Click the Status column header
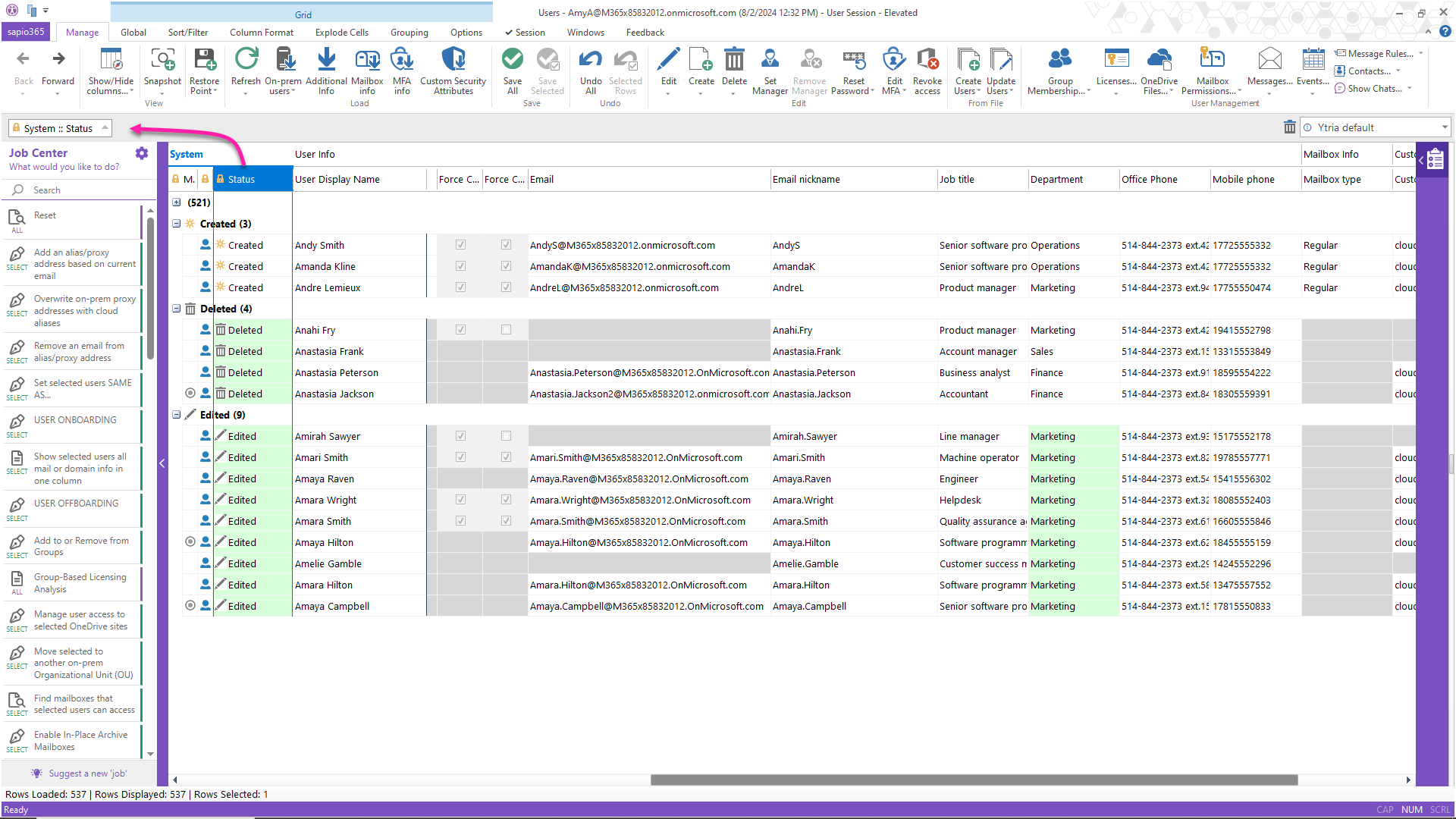The image size is (1456, 819). coord(253,180)
